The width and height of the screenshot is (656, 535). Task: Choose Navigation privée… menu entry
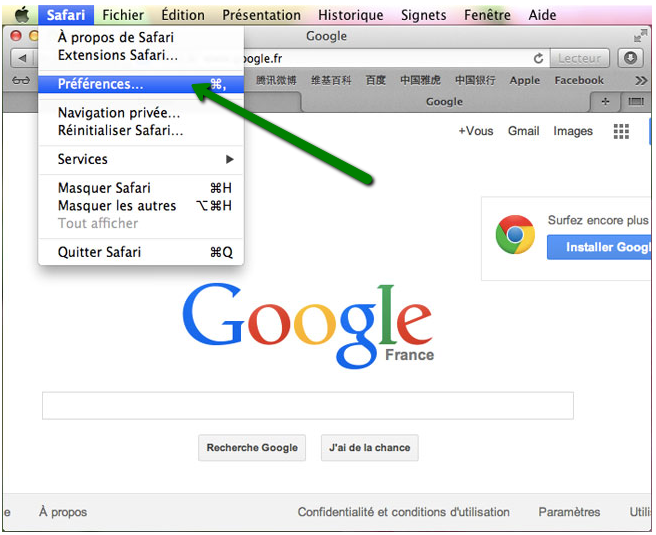pyautogui.click(x=119, y=113)
